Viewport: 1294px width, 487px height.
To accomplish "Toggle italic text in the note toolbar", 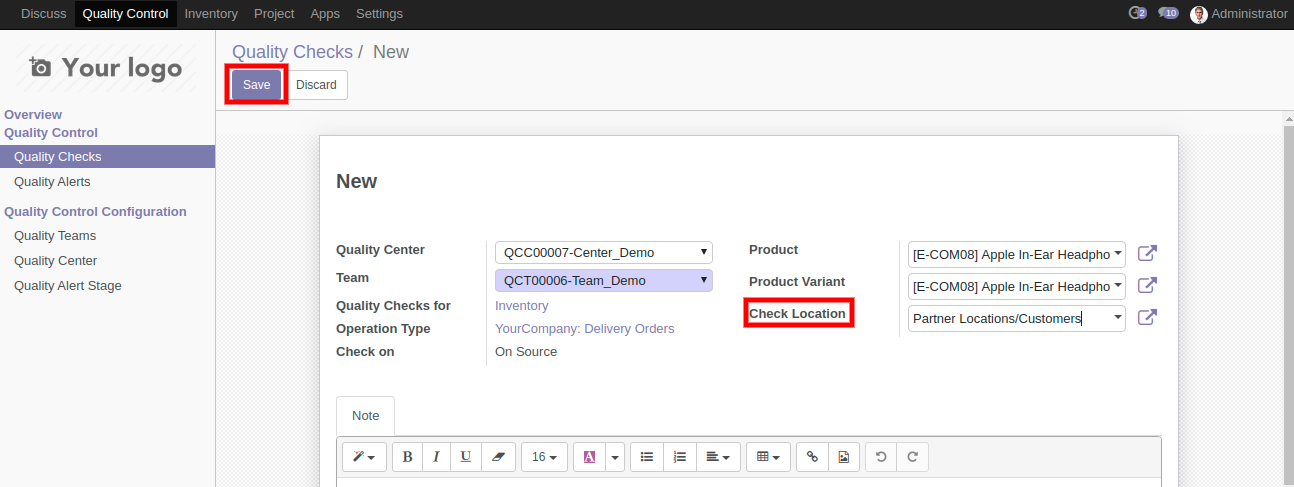I will pos(436,457).
